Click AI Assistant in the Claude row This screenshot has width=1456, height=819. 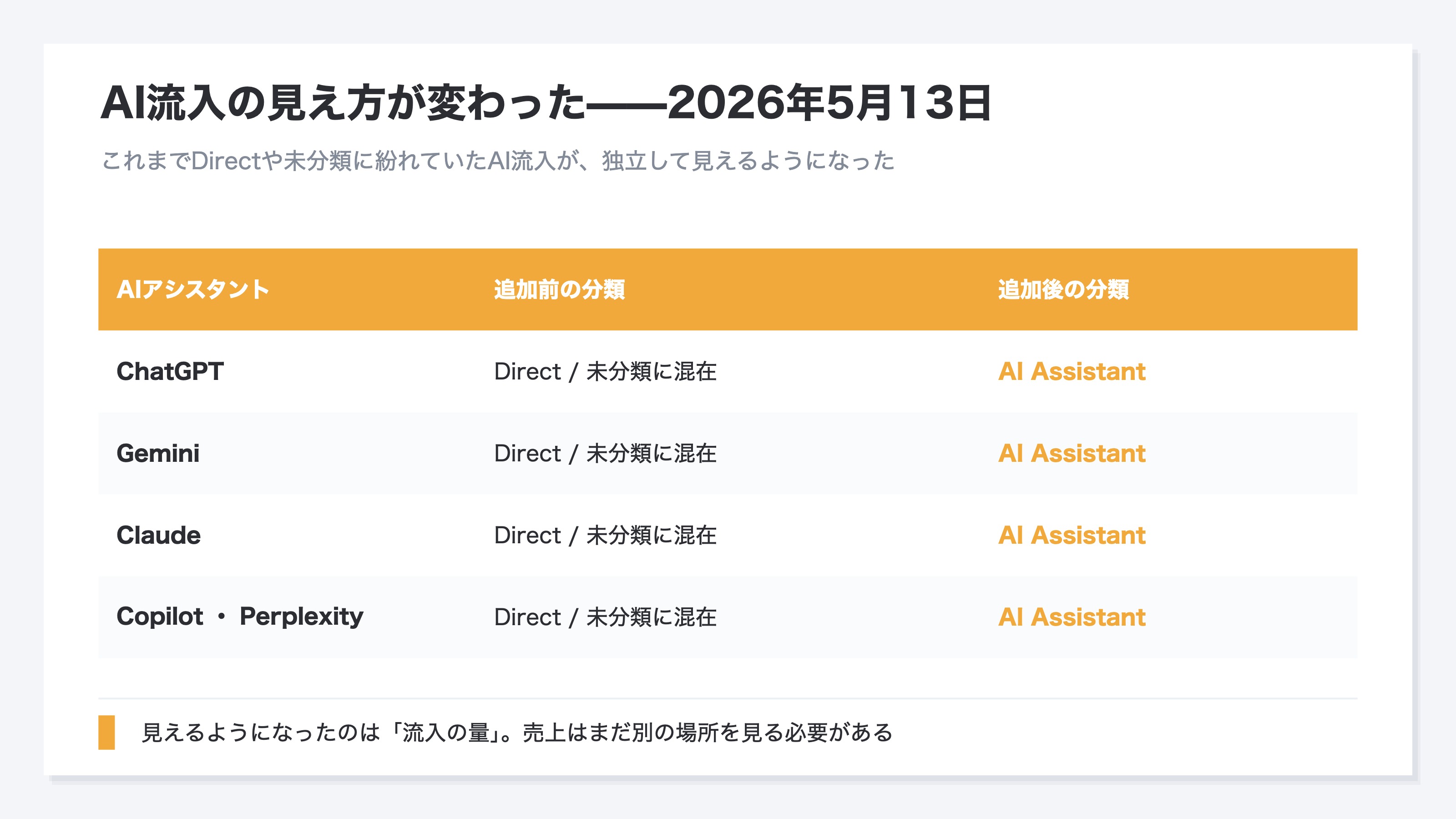click(x=1072, y=535)
